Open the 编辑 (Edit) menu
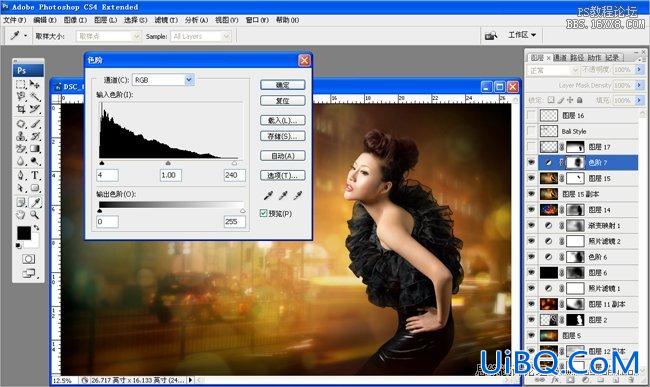 click(45, 20)
